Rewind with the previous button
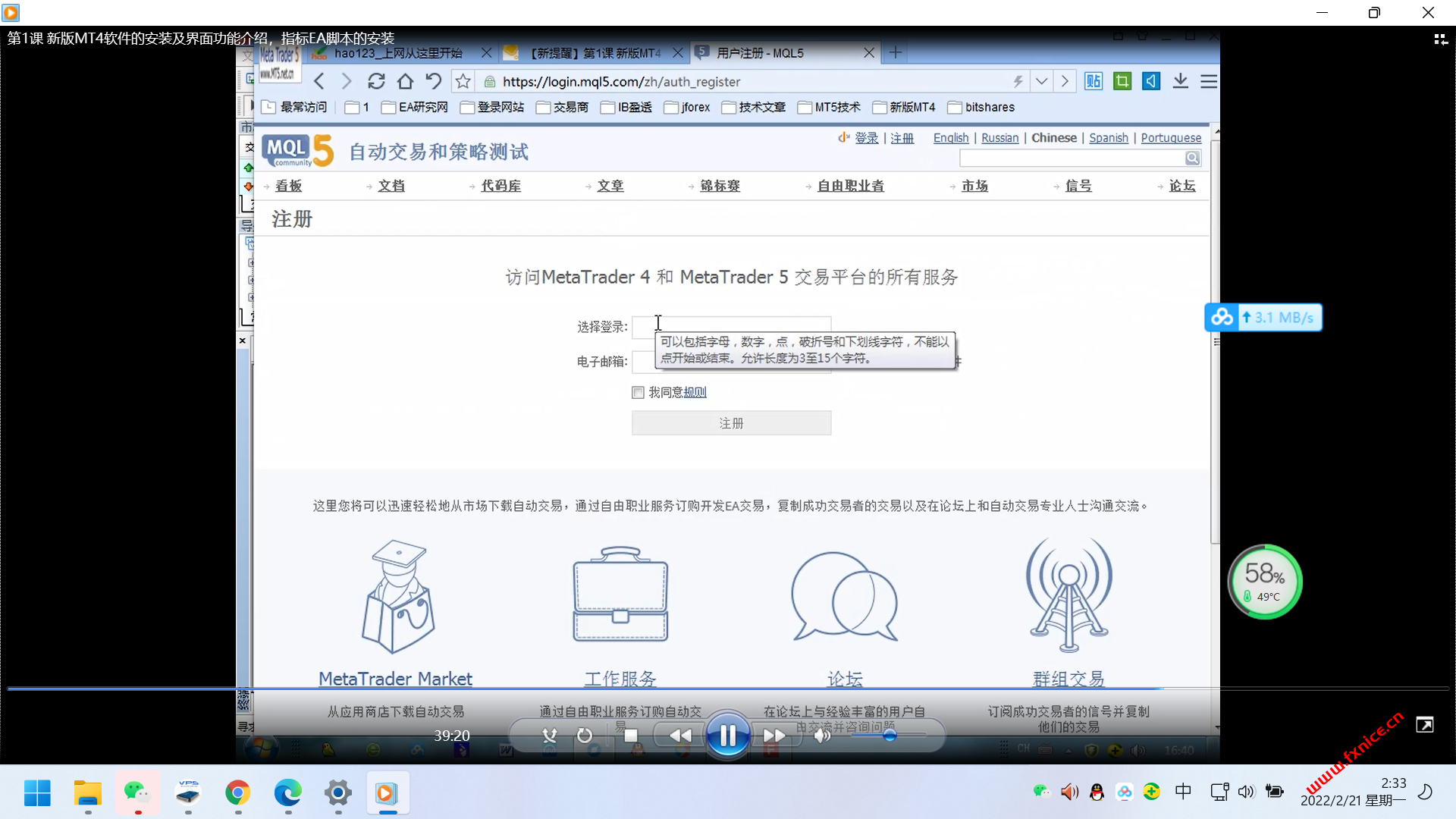This screenshot has width=1456, height=819. point(680,735)
